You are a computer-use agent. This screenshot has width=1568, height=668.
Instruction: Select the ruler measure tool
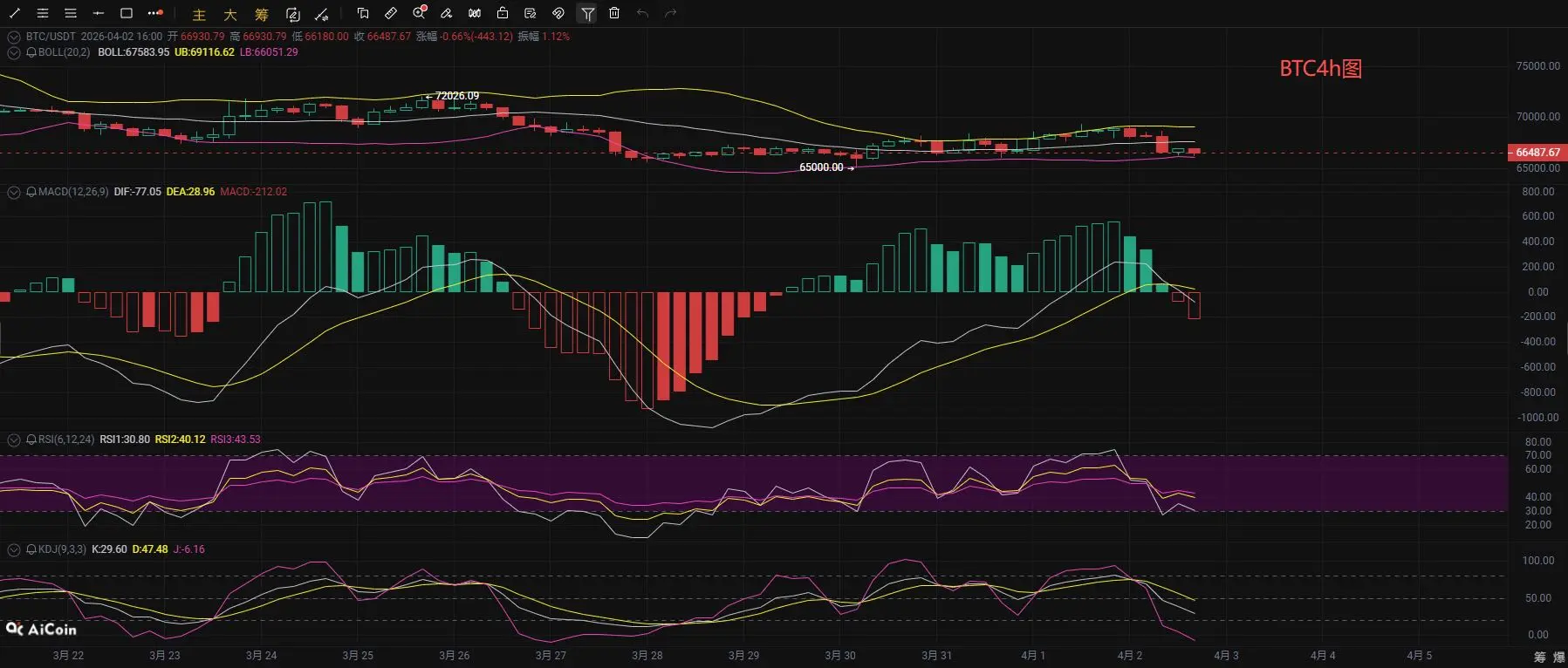tap(391, 13)
